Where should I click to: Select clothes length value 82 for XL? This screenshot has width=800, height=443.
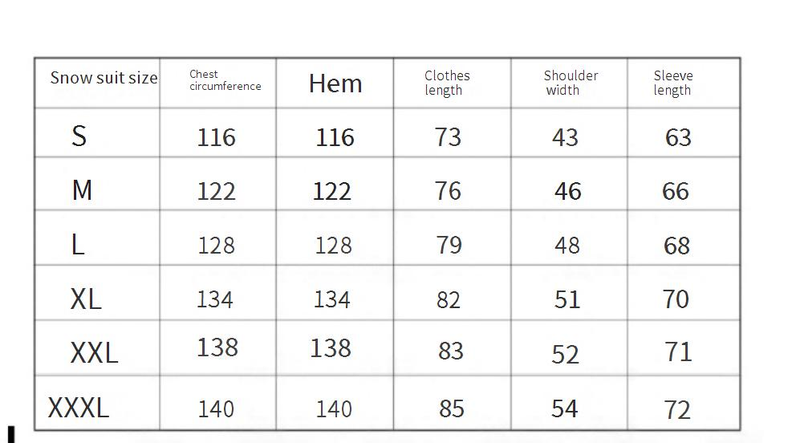(x=448, y=299)
